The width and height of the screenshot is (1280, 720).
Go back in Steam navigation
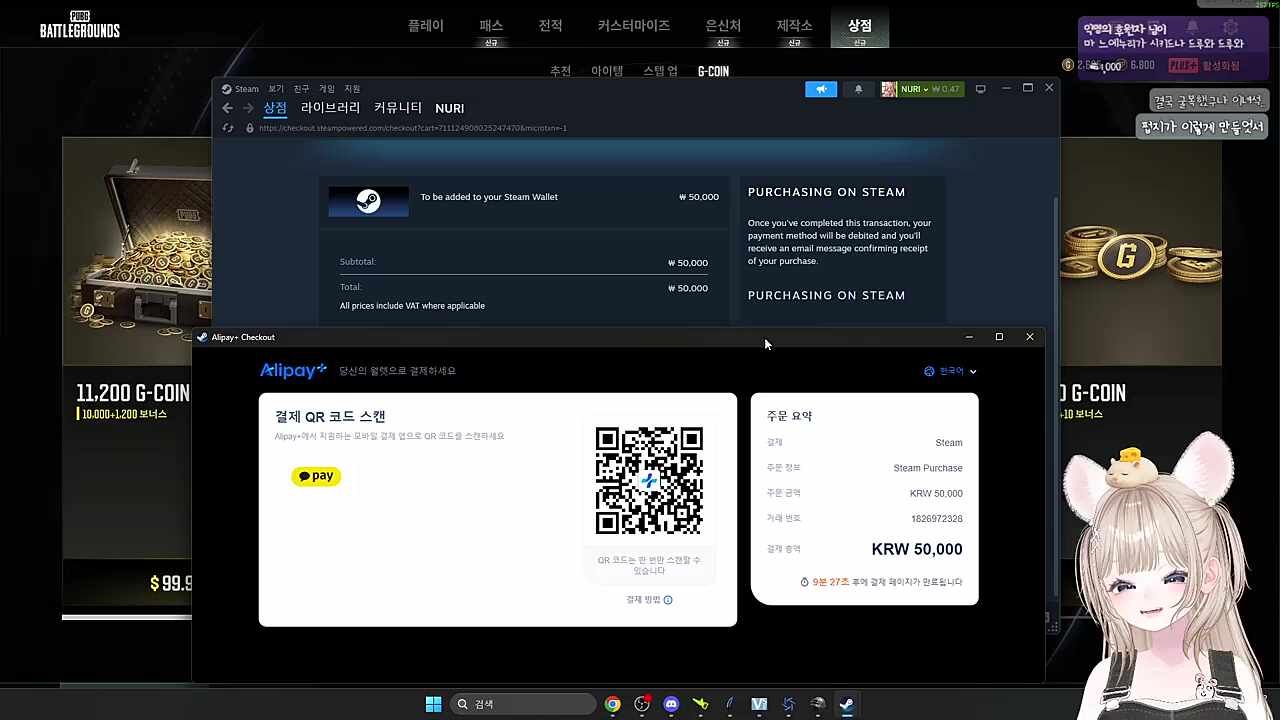(x=227, y=108)
